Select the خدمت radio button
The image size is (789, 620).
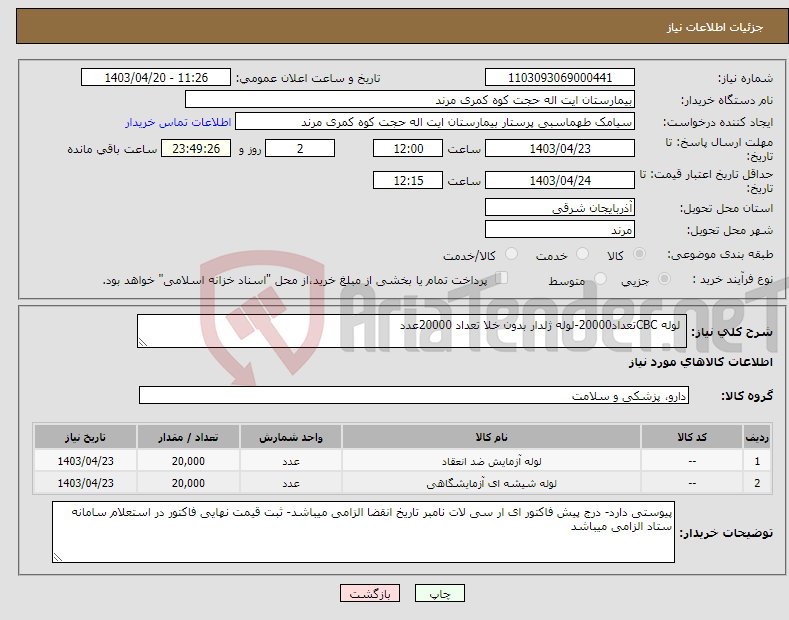point(582,254)
